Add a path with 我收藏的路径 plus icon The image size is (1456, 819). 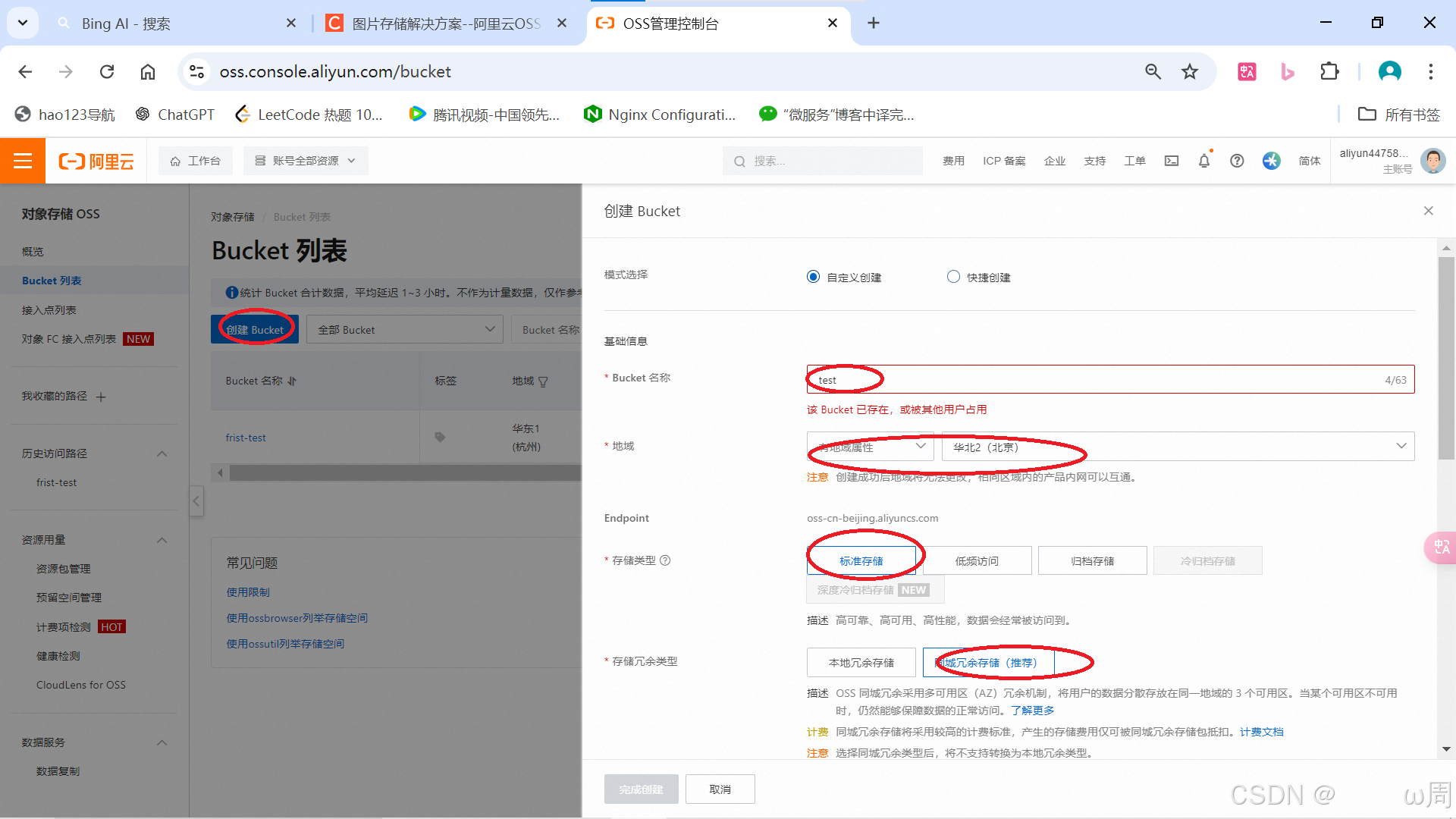click(x=101, y=397)
